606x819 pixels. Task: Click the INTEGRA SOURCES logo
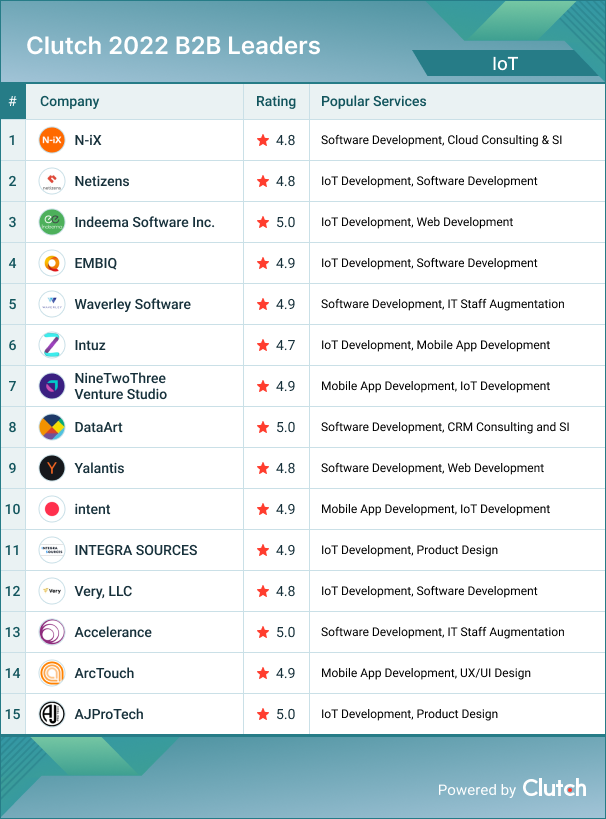pyautogui.click(x=52, y=550)
